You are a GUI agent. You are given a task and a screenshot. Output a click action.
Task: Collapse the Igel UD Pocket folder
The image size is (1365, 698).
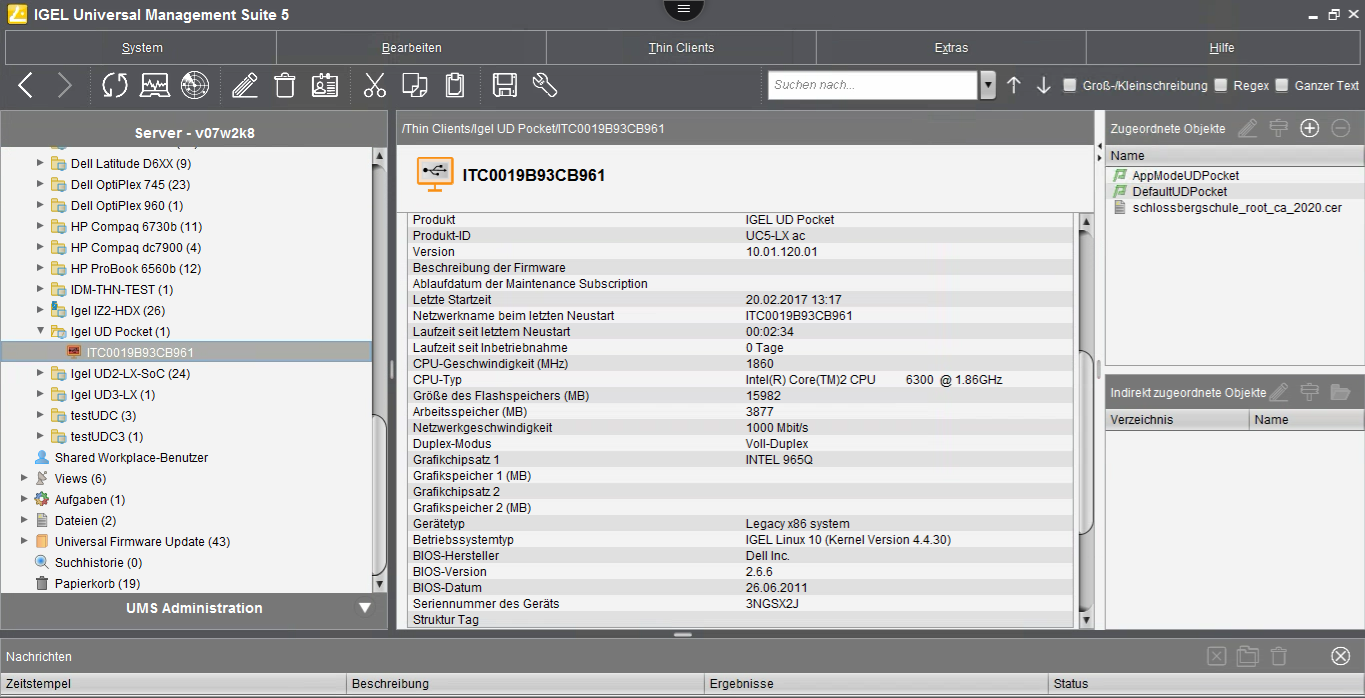pos(40,331)
